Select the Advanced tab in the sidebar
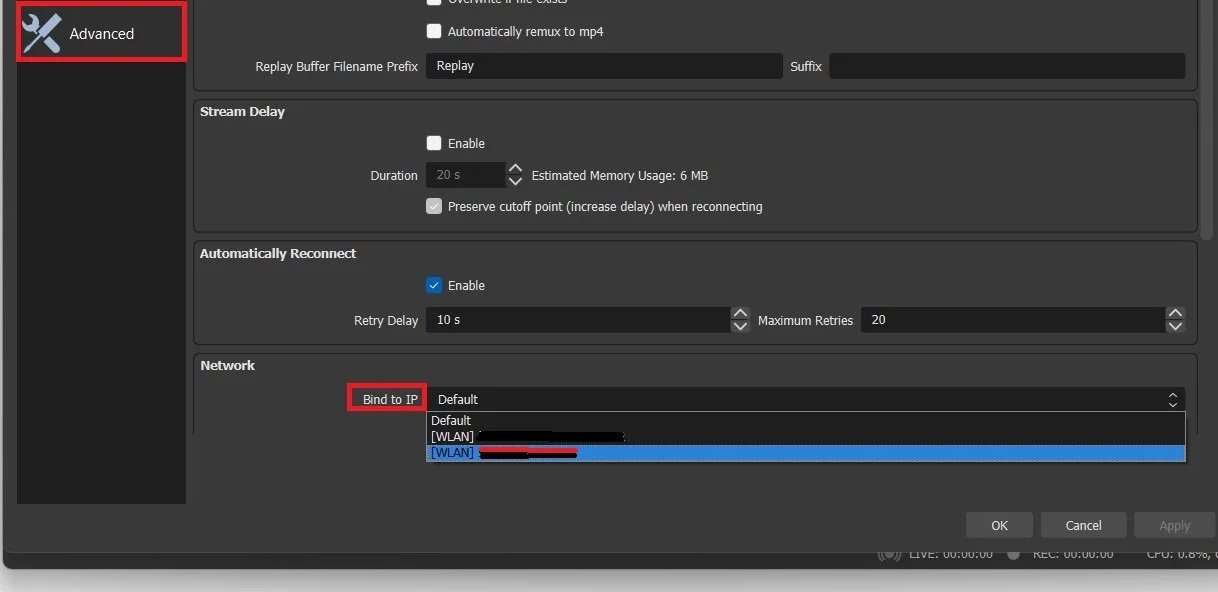This screenshot has width=1218, height=592. [100, 33]
